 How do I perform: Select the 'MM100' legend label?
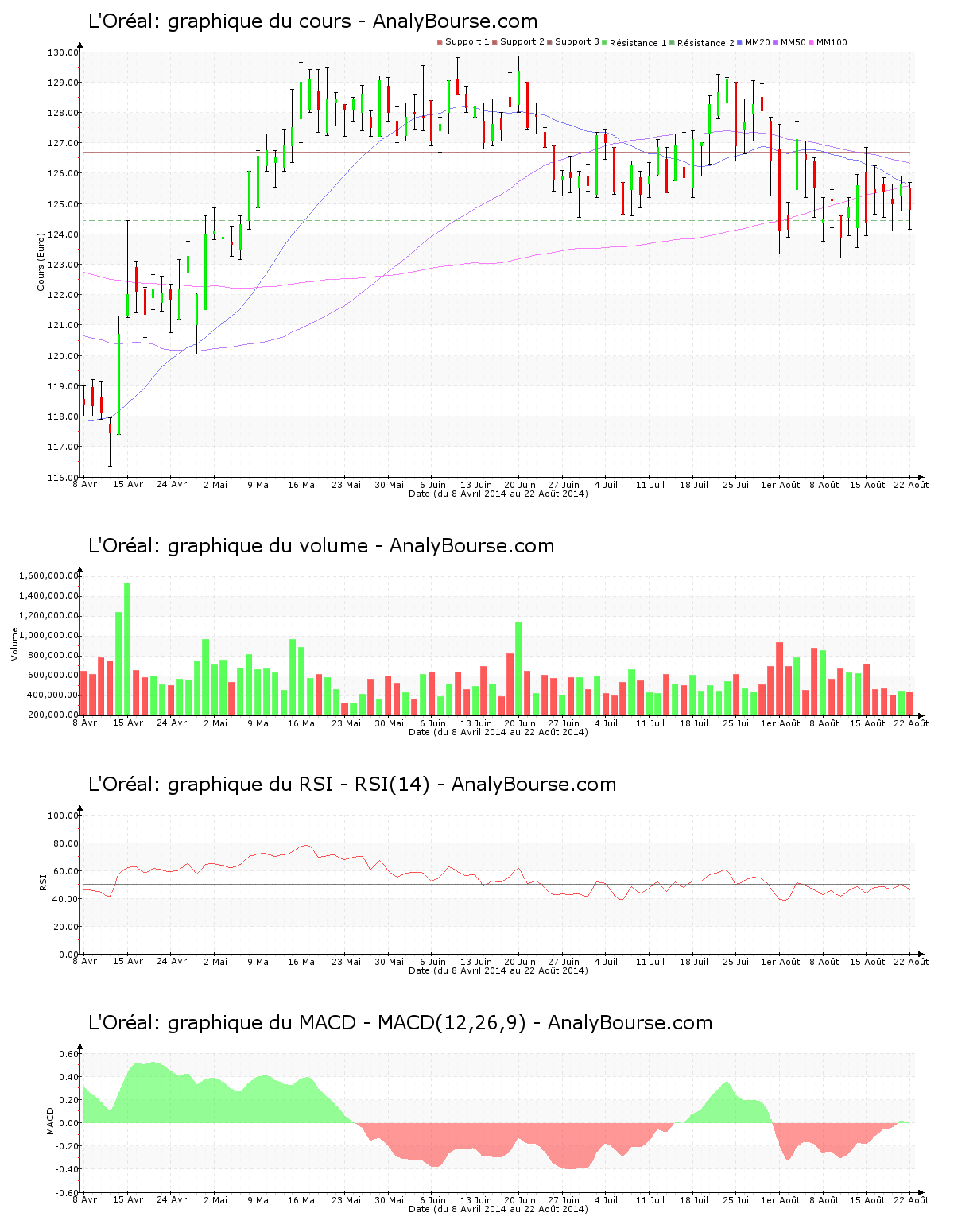click(x=832, y=42)
